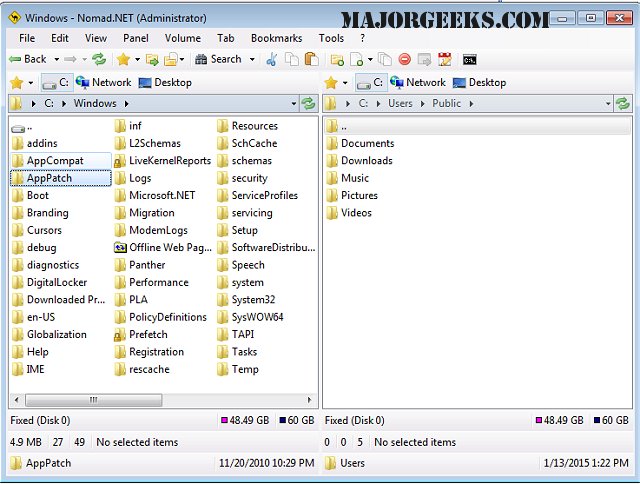Click Users in the right breadcrumb path
This screenshot has height=484, width=640.
(x=400, y=104)
